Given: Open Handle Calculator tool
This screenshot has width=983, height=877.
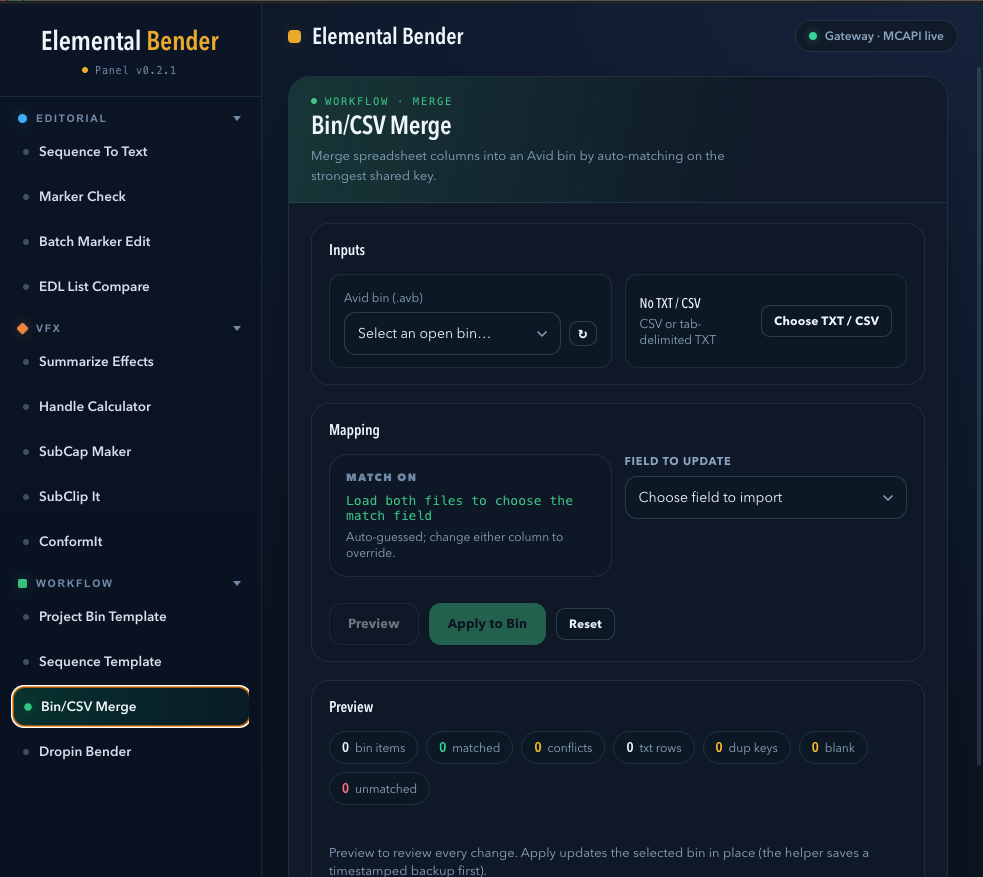Looking at the screenshot, I should pyautogui.click(x=95, y=407).
